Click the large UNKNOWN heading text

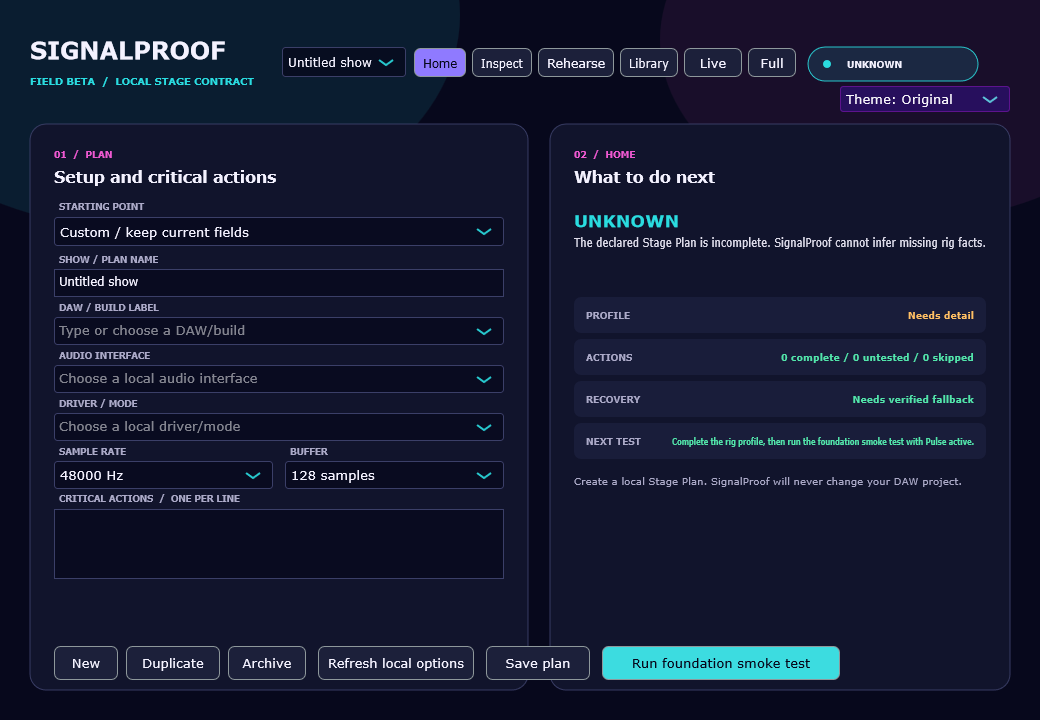[x=626, y=221]
